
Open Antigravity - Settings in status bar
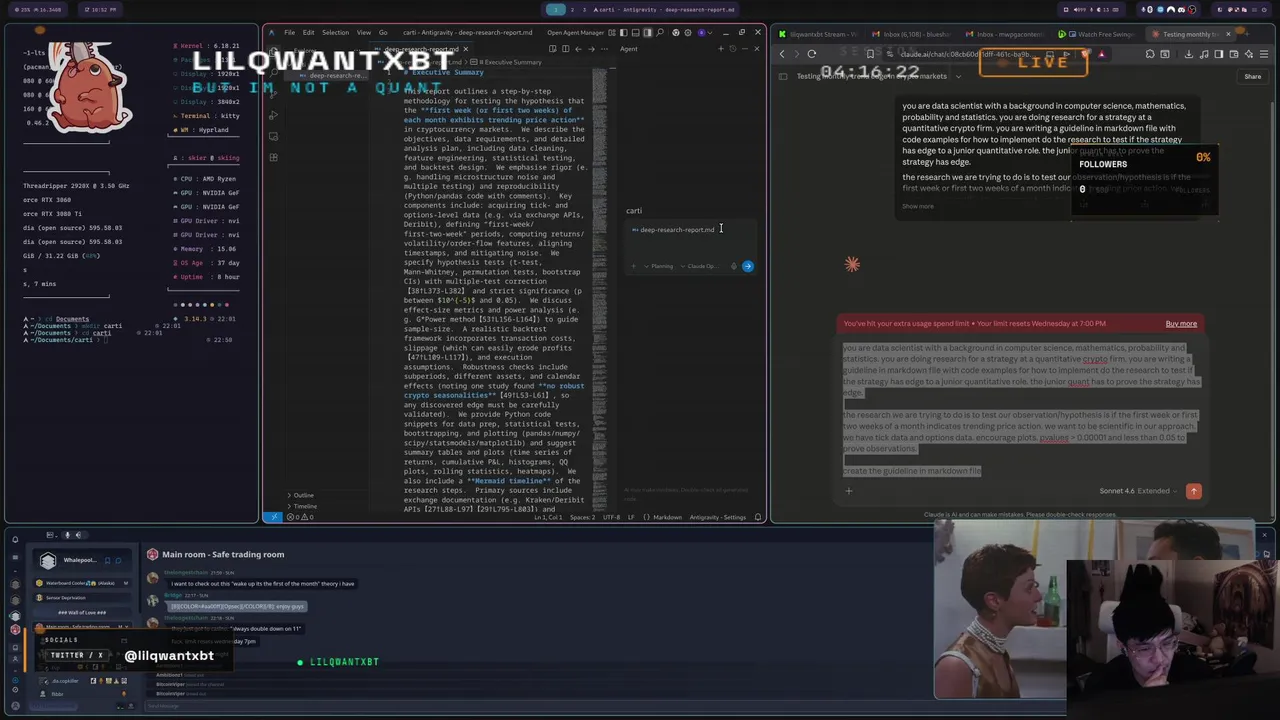[718, 517]
